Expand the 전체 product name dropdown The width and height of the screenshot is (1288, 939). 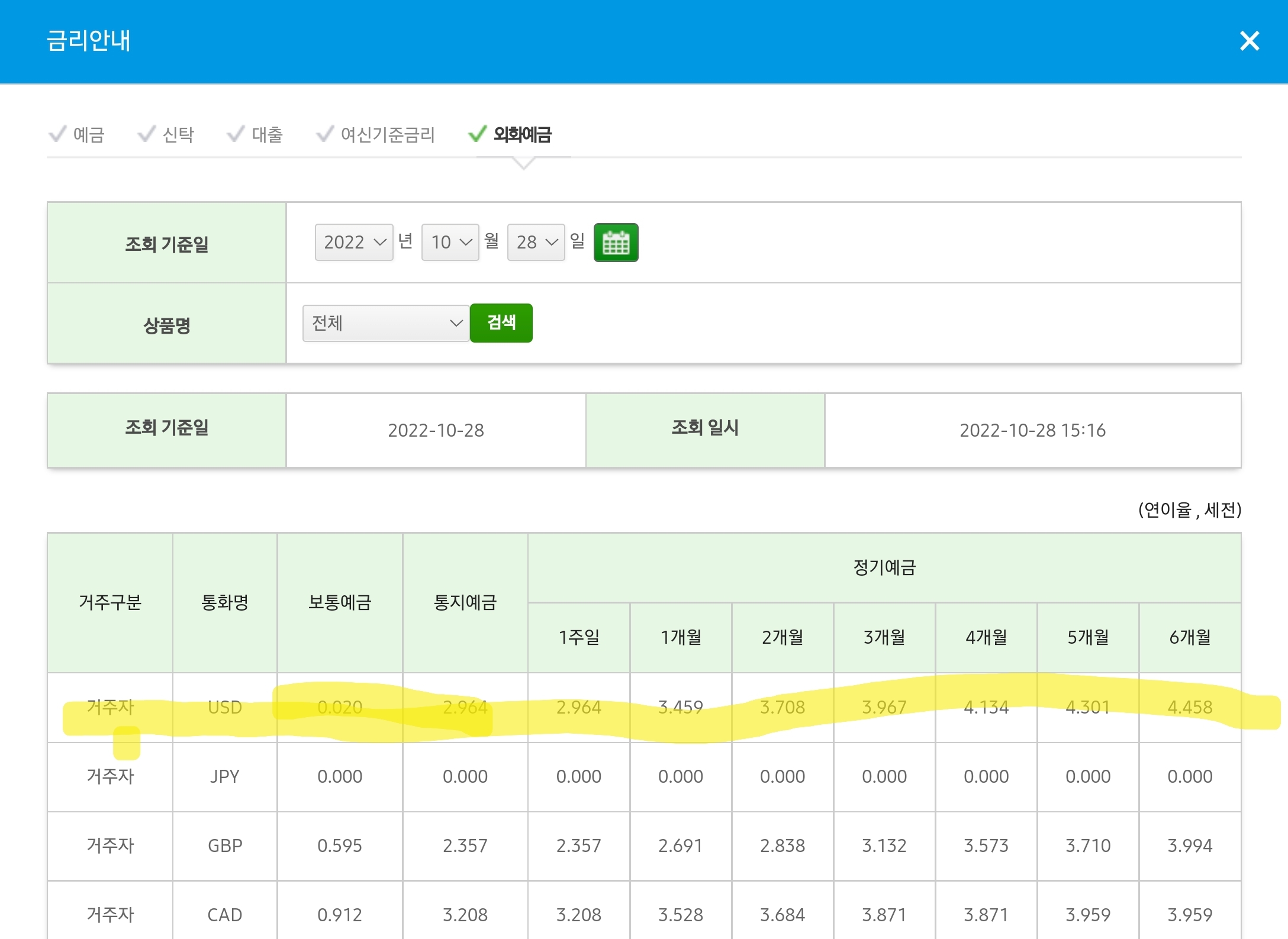386,323
